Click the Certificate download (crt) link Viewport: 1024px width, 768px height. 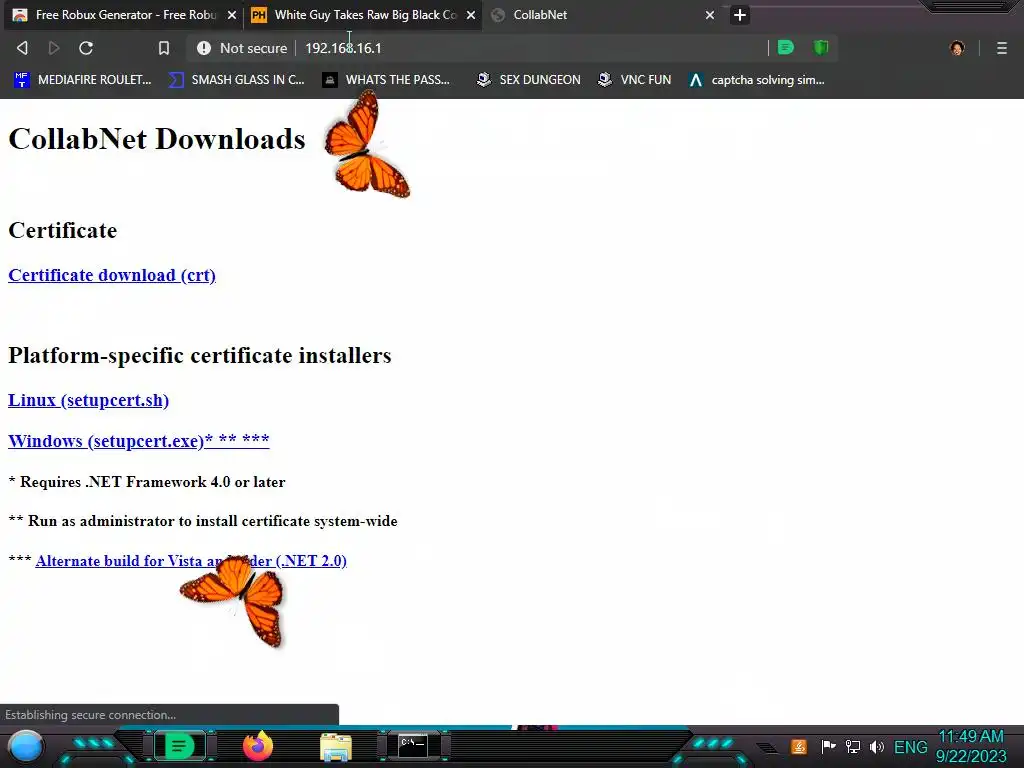(x=112, y=275)
